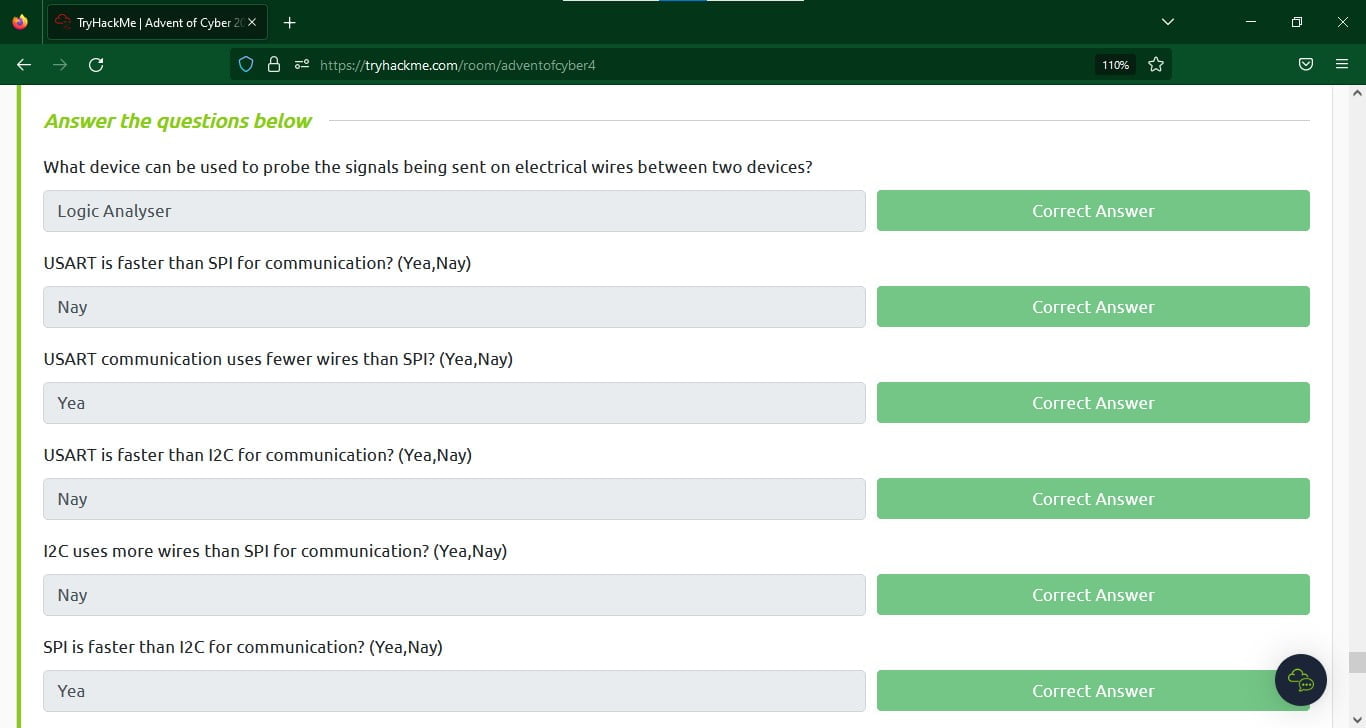Image resolution: width=1366 pixels, height=728 pixels.
Task: Click the page scrollbar up arrow
Action: (x=1357, y=93)
